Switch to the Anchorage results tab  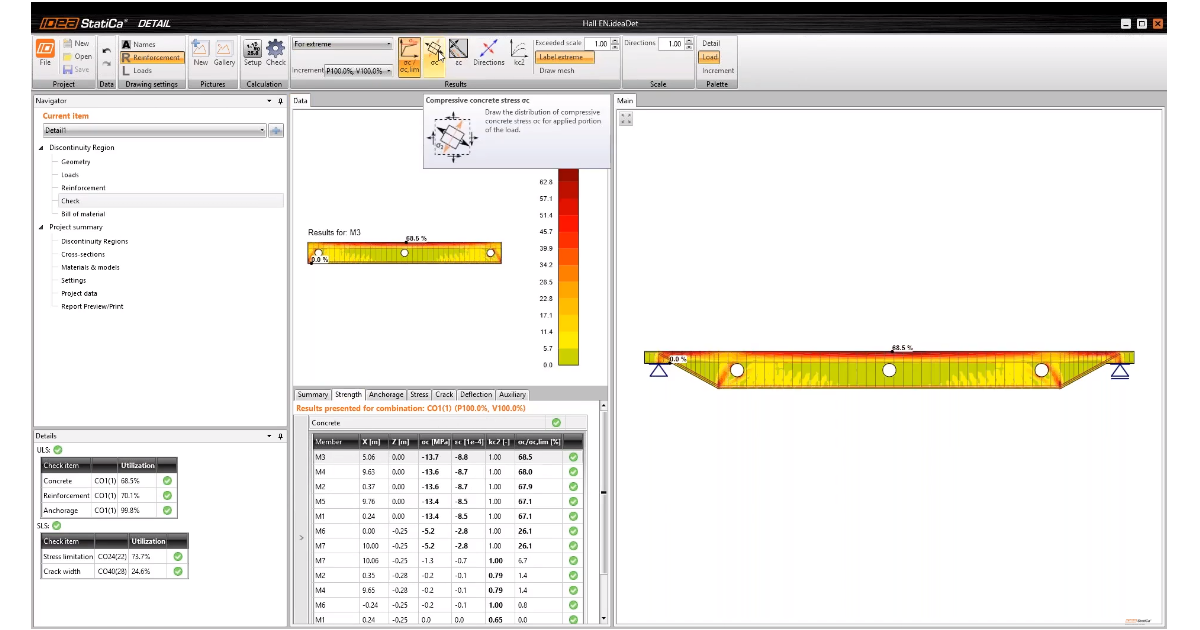click(386, 394)
